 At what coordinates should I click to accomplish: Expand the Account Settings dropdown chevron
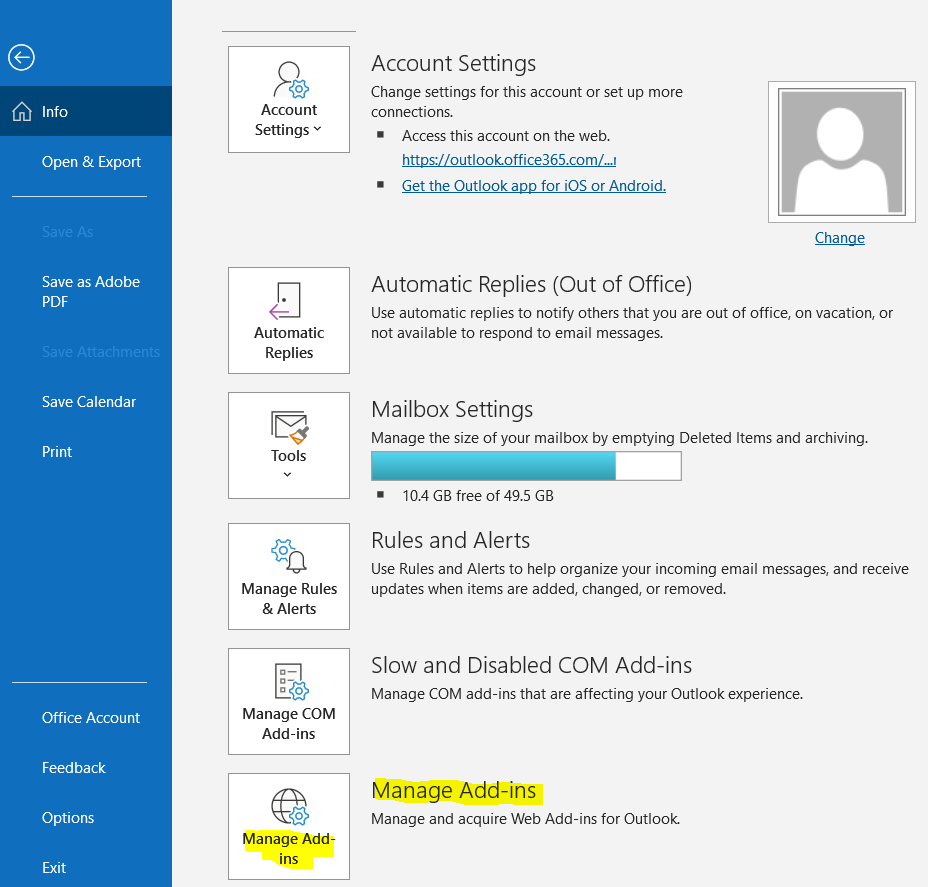pos(317,129)
